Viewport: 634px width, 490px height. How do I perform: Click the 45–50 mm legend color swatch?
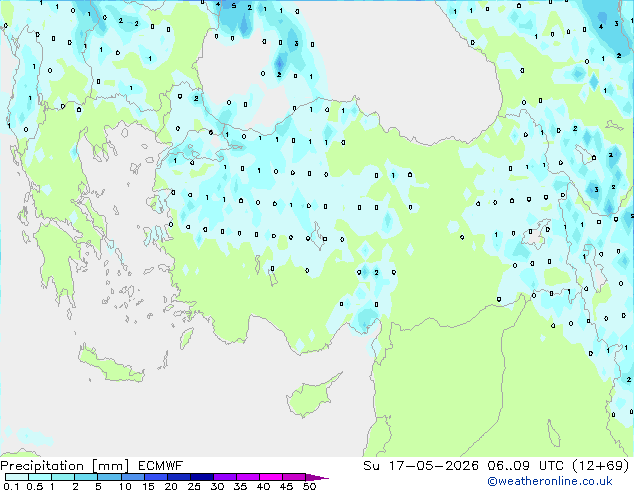[294, 477]
